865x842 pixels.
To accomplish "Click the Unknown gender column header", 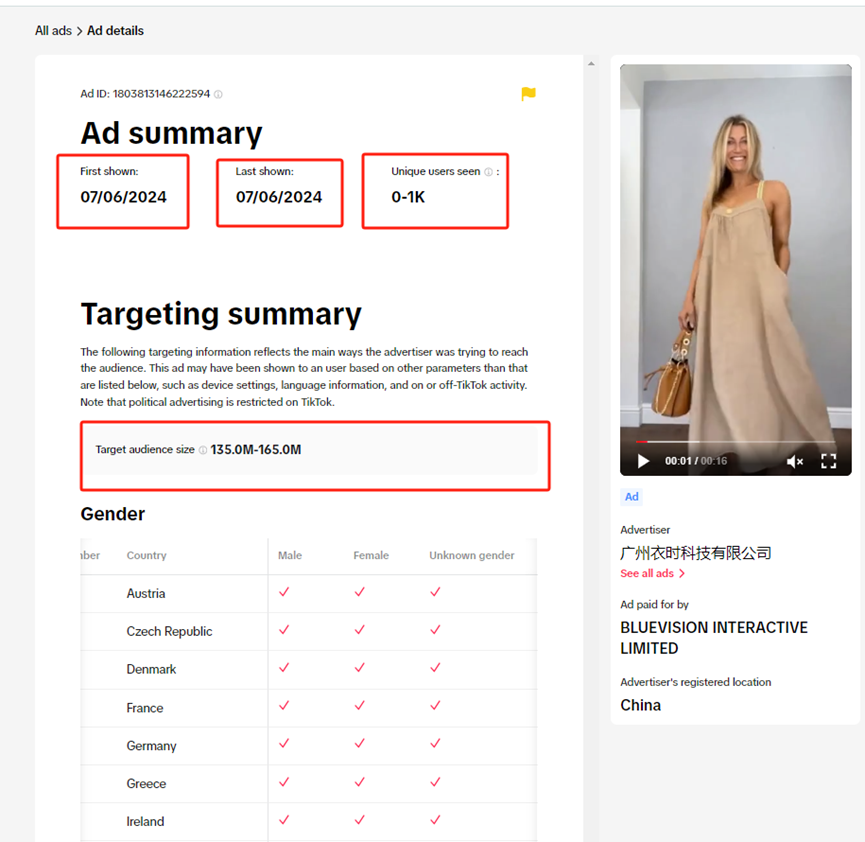I will tap(472, 556).
